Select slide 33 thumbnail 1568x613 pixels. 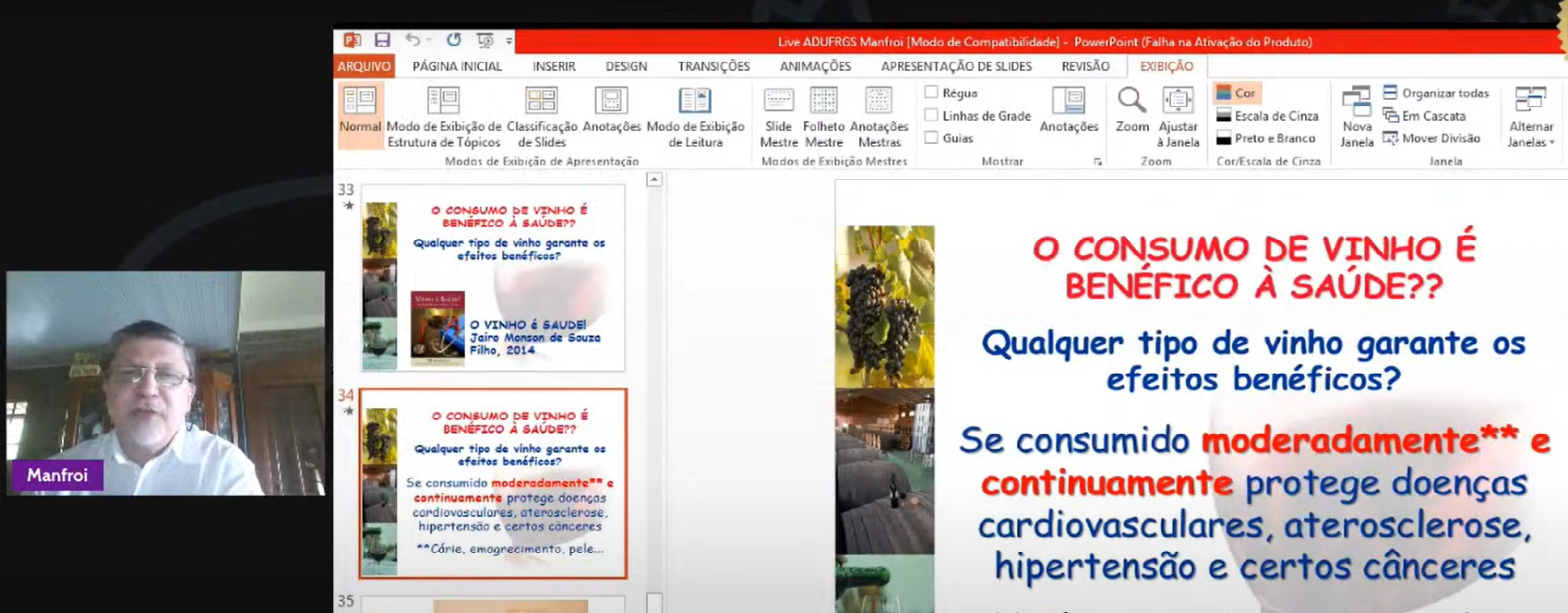pyautogui.click(x=493, y=278)
